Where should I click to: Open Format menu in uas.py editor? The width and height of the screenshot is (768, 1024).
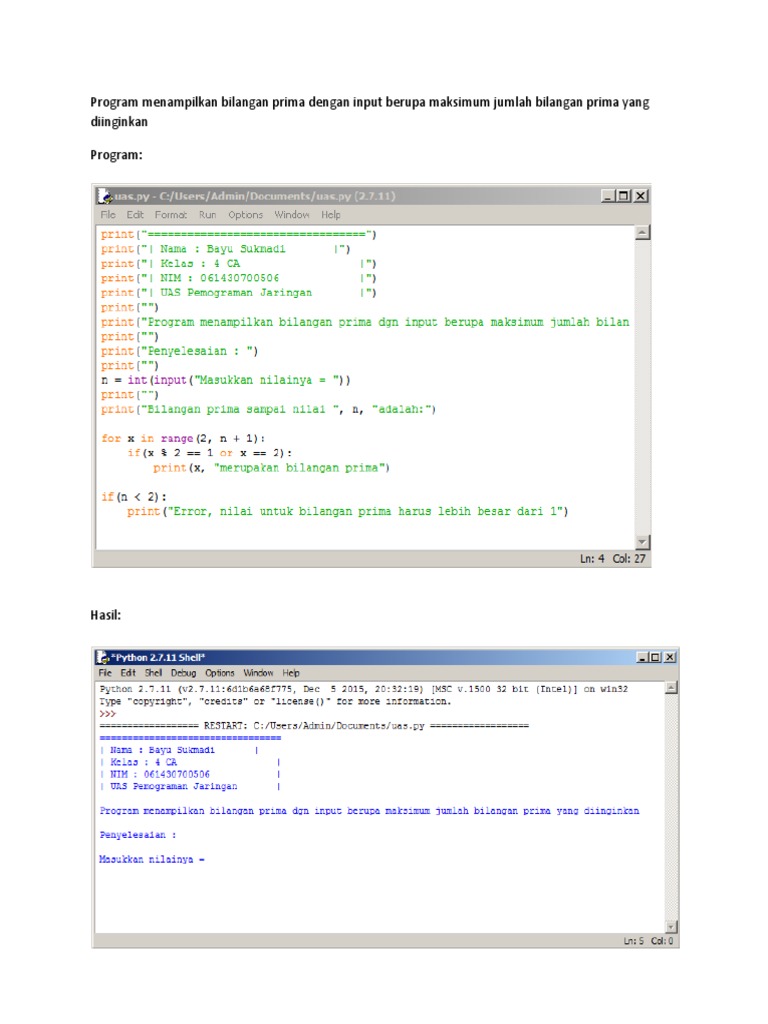coord(170,214)
